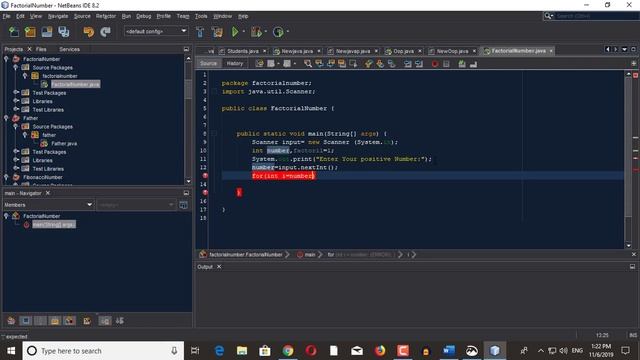Image resolution: width=640 pixels, height=360 pixels.
Task: Click the New Project toolbar icon
Action: pos(30,31)
